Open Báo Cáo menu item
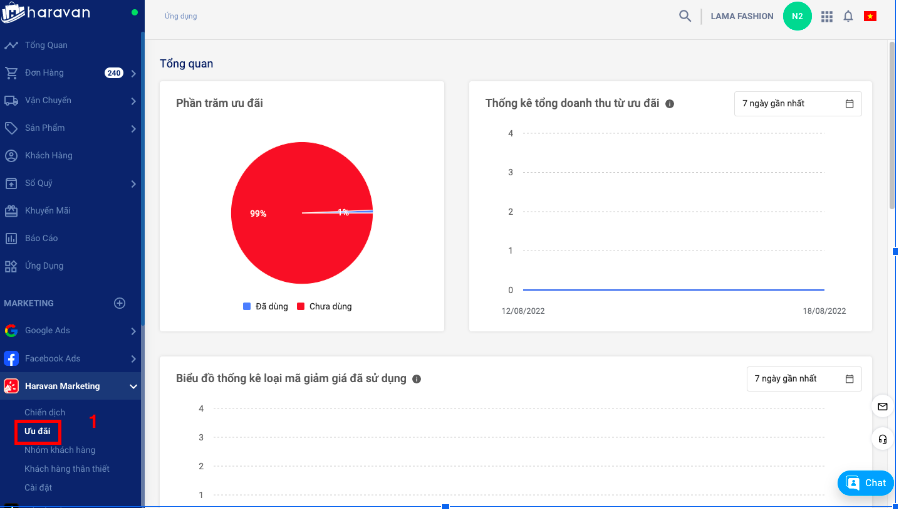 41,238
